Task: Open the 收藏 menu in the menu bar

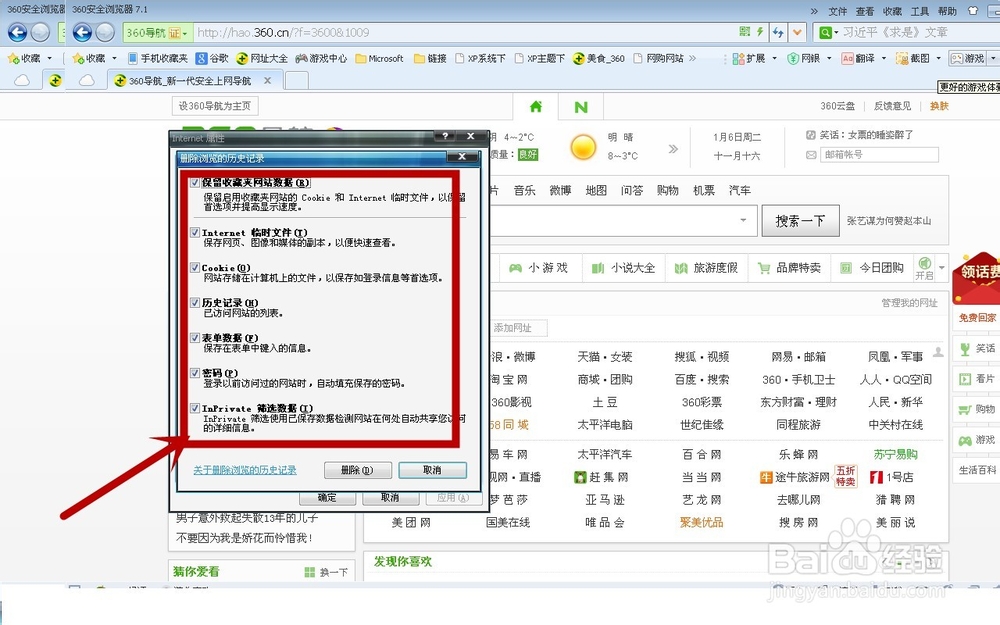Action: click(892, 11)
